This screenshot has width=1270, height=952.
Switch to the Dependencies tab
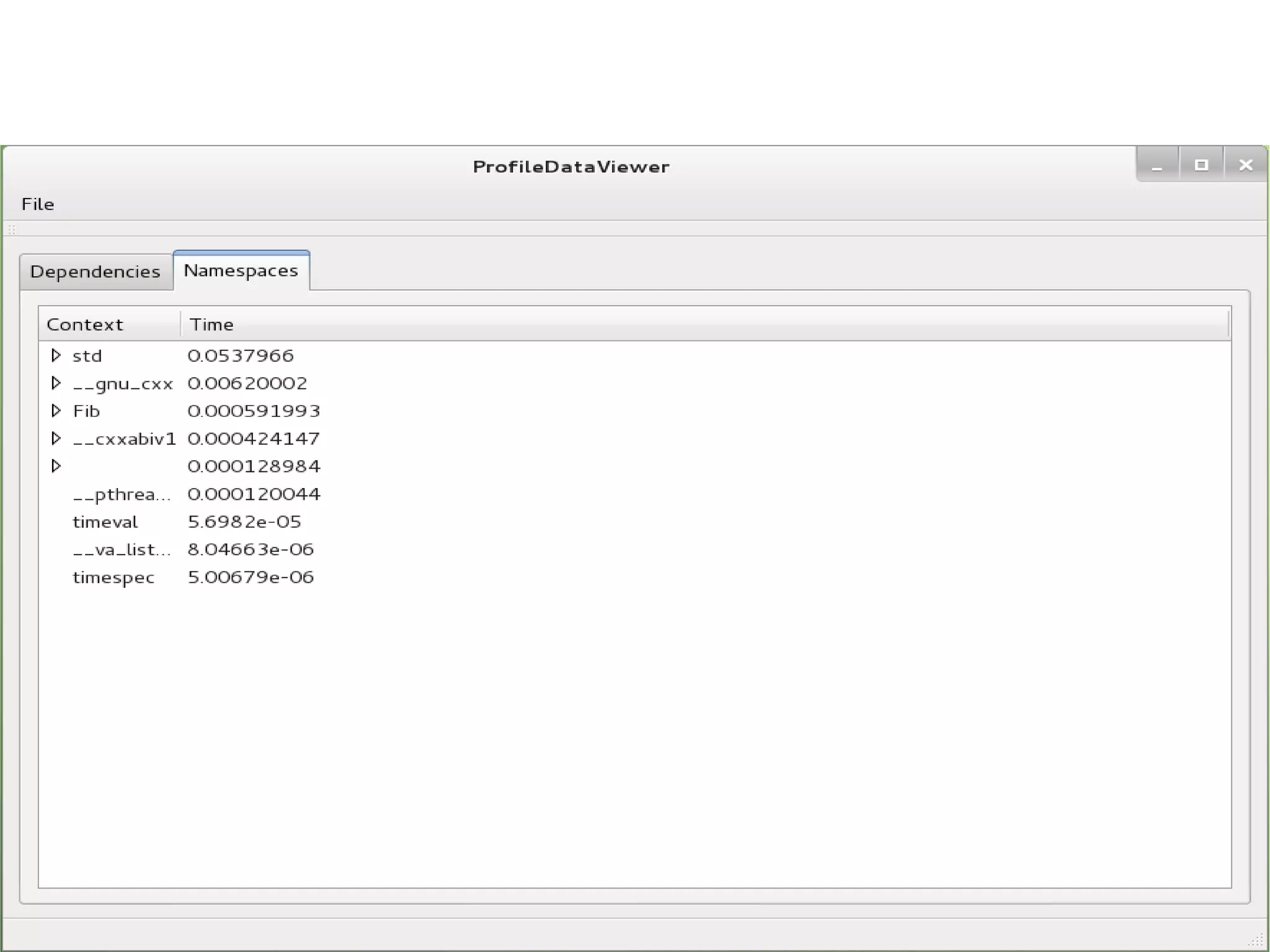point(95,272)
